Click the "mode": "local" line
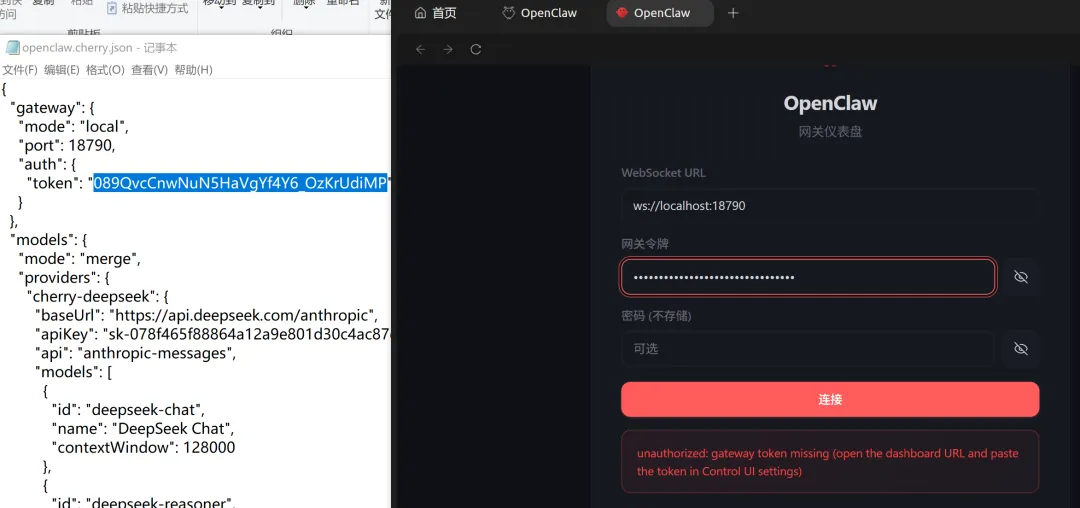This screenshot has height=508, width=1080. [74, 127]
